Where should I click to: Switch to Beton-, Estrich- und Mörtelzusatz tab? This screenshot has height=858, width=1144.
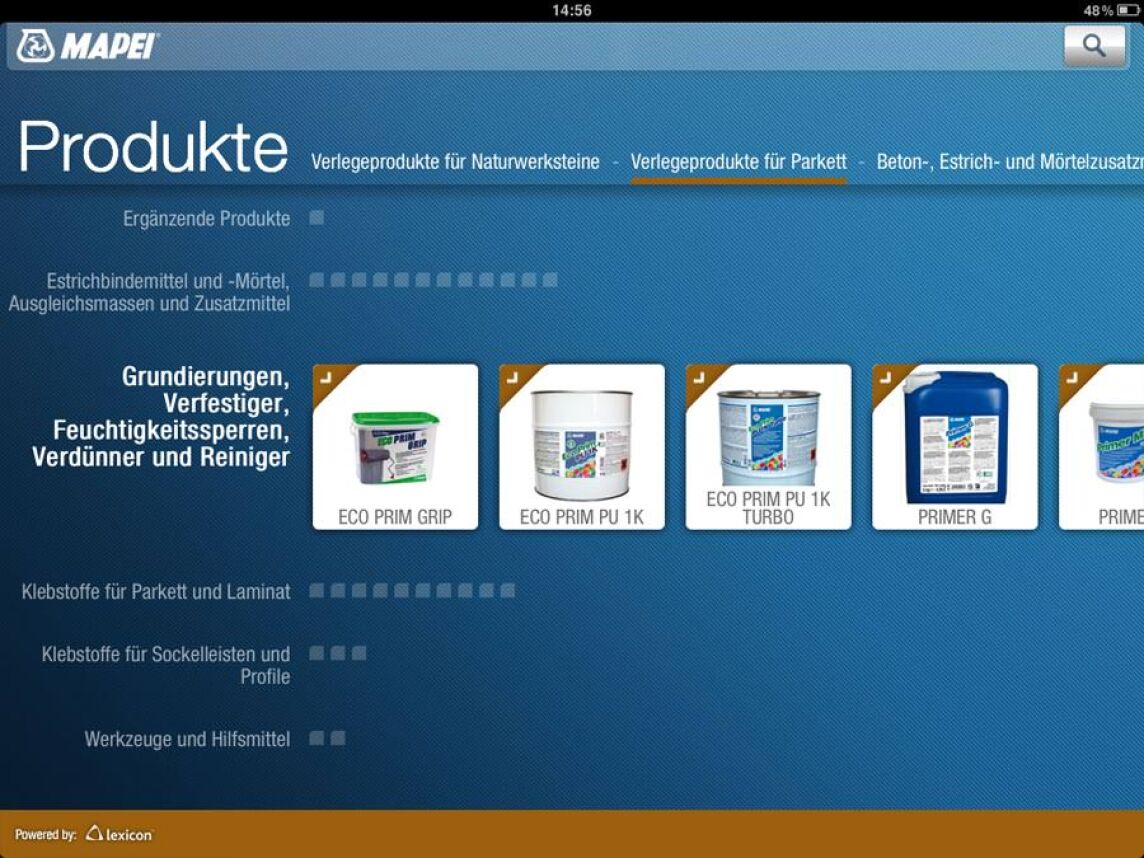[x=1010, y=161]
